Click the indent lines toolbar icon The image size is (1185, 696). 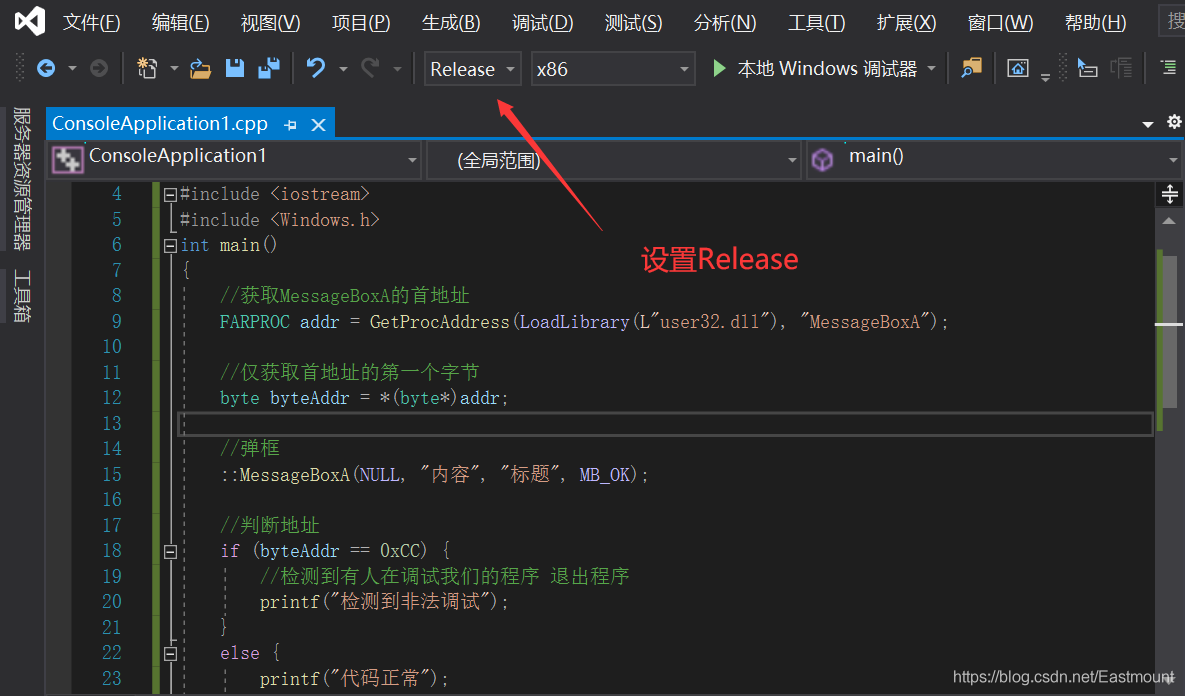click(1168, 69)
